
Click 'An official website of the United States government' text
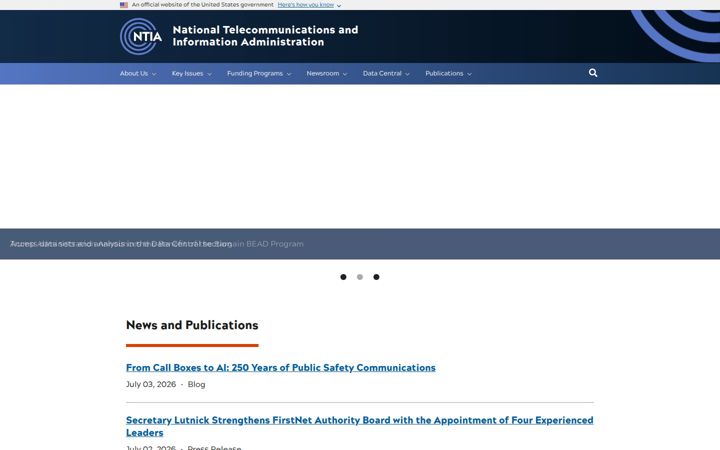click(202, 5)
